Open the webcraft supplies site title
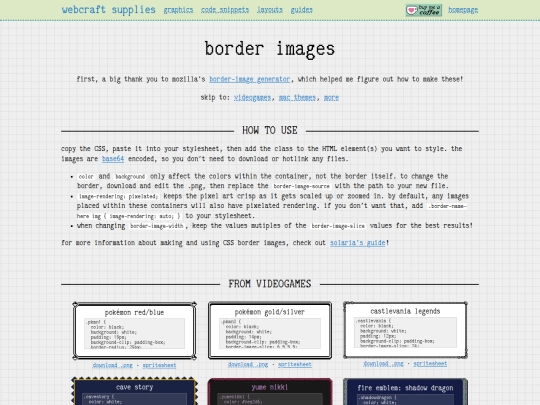Viewport: 540px width, 405px height. [x=109, y=10]
